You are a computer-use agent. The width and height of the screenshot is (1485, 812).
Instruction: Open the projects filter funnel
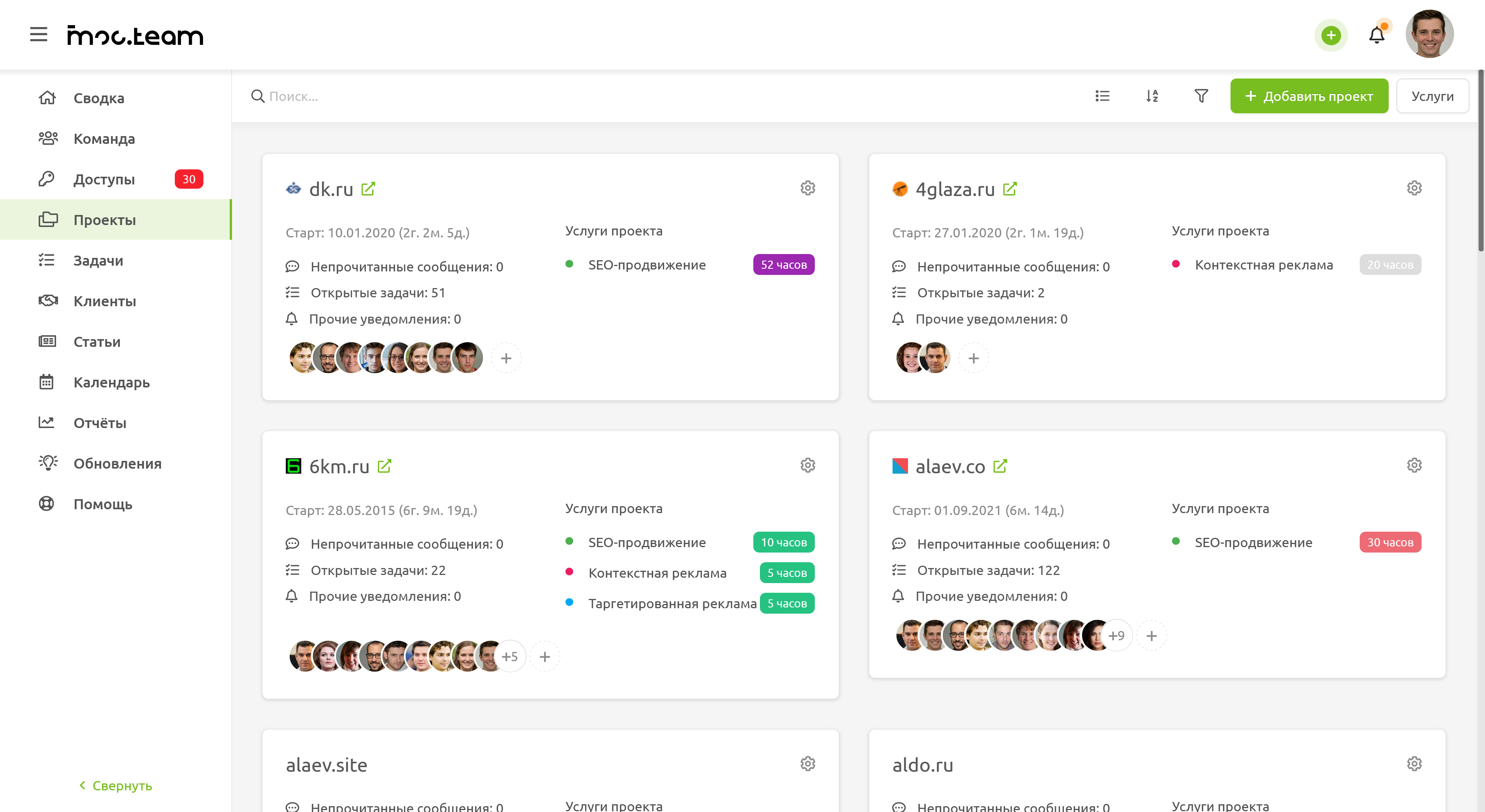[1201, 96]
